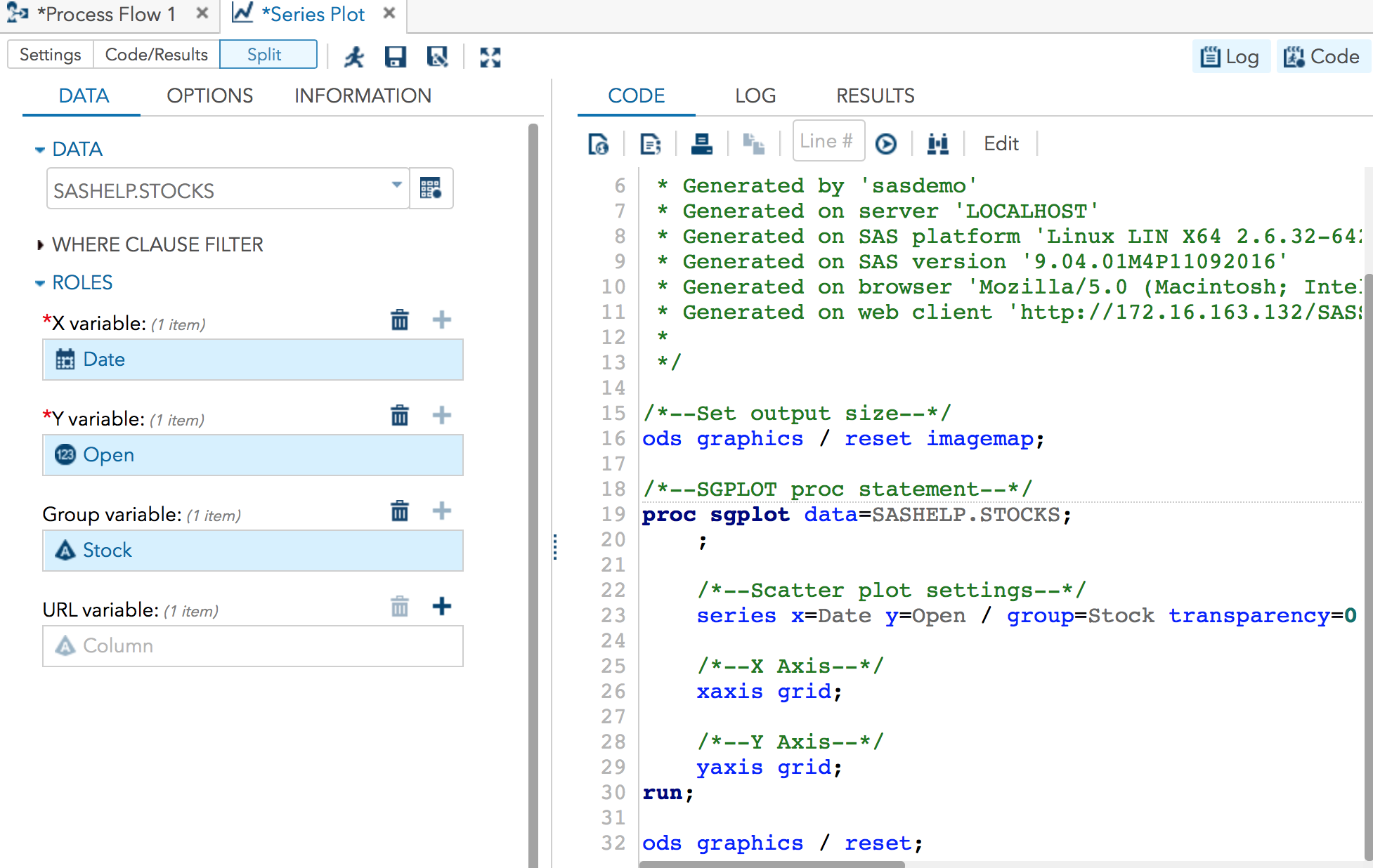
Task: Save the Series Plot task
Action: 396,58
